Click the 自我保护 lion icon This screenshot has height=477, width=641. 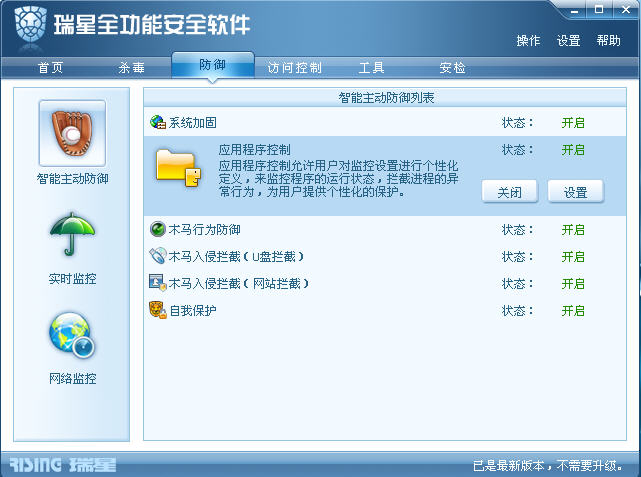158,310
